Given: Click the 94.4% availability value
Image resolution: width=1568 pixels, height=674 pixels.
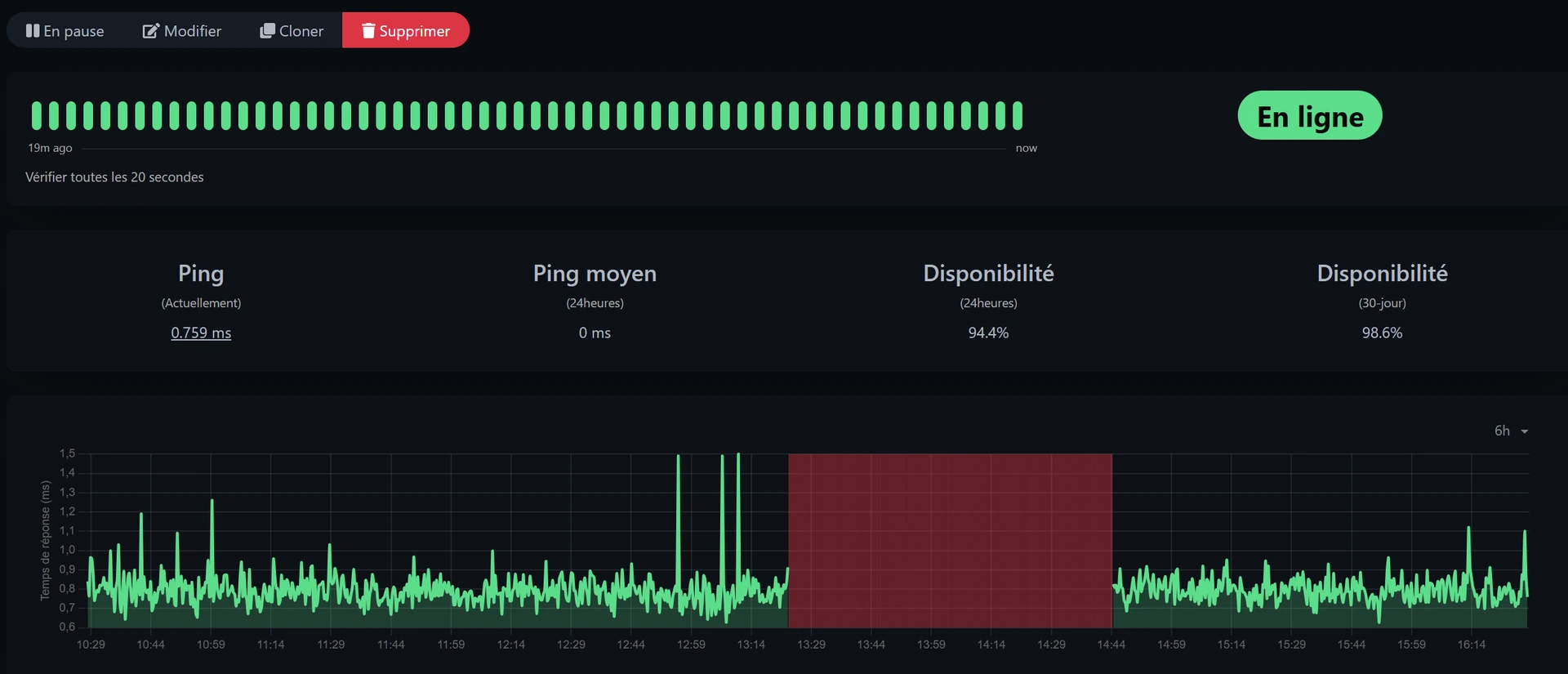Looking at the screenshot, I should (988, 333).
